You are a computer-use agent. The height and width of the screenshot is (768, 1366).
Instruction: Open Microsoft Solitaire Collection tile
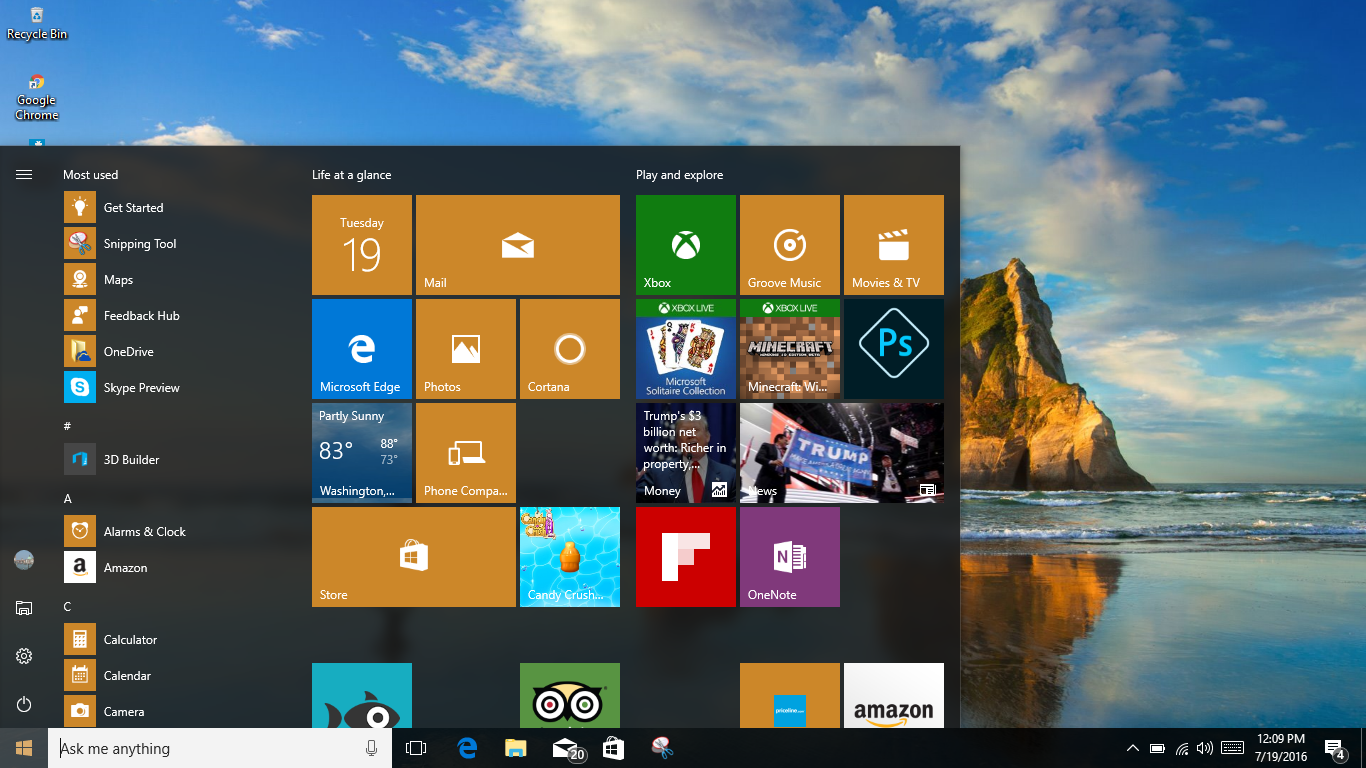(686, 349)
